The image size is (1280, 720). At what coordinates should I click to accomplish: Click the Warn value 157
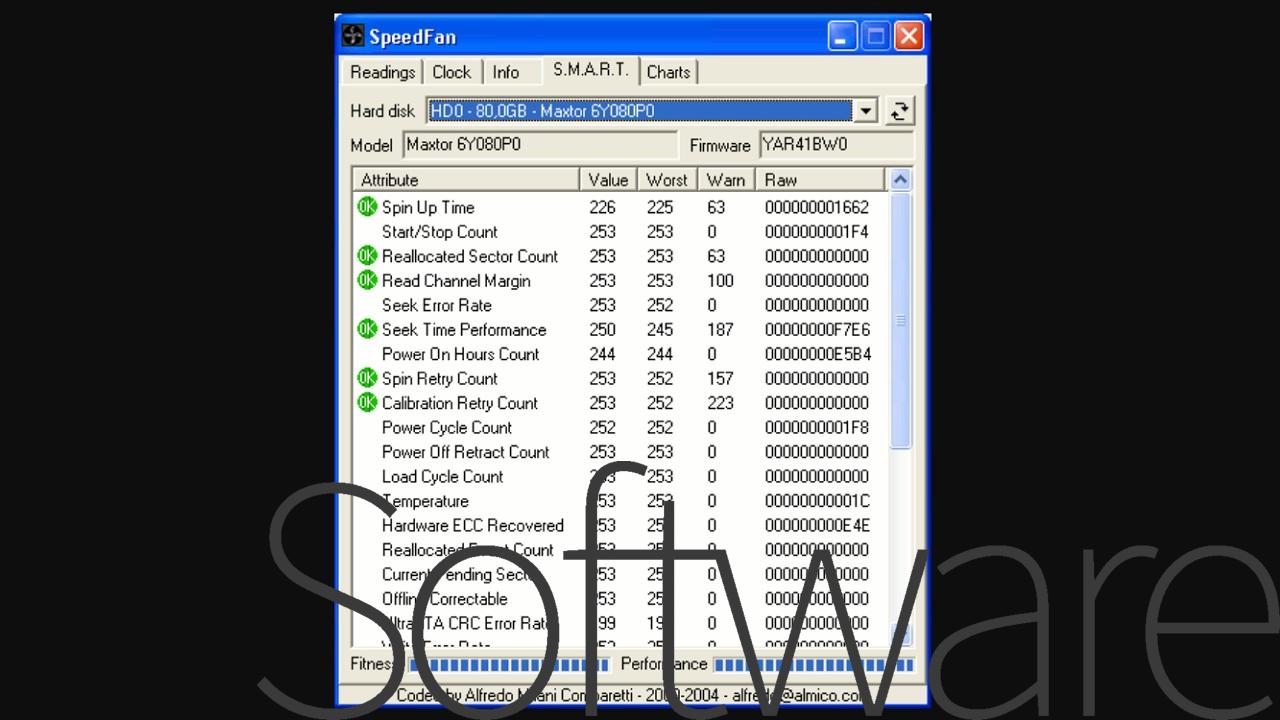720,379
